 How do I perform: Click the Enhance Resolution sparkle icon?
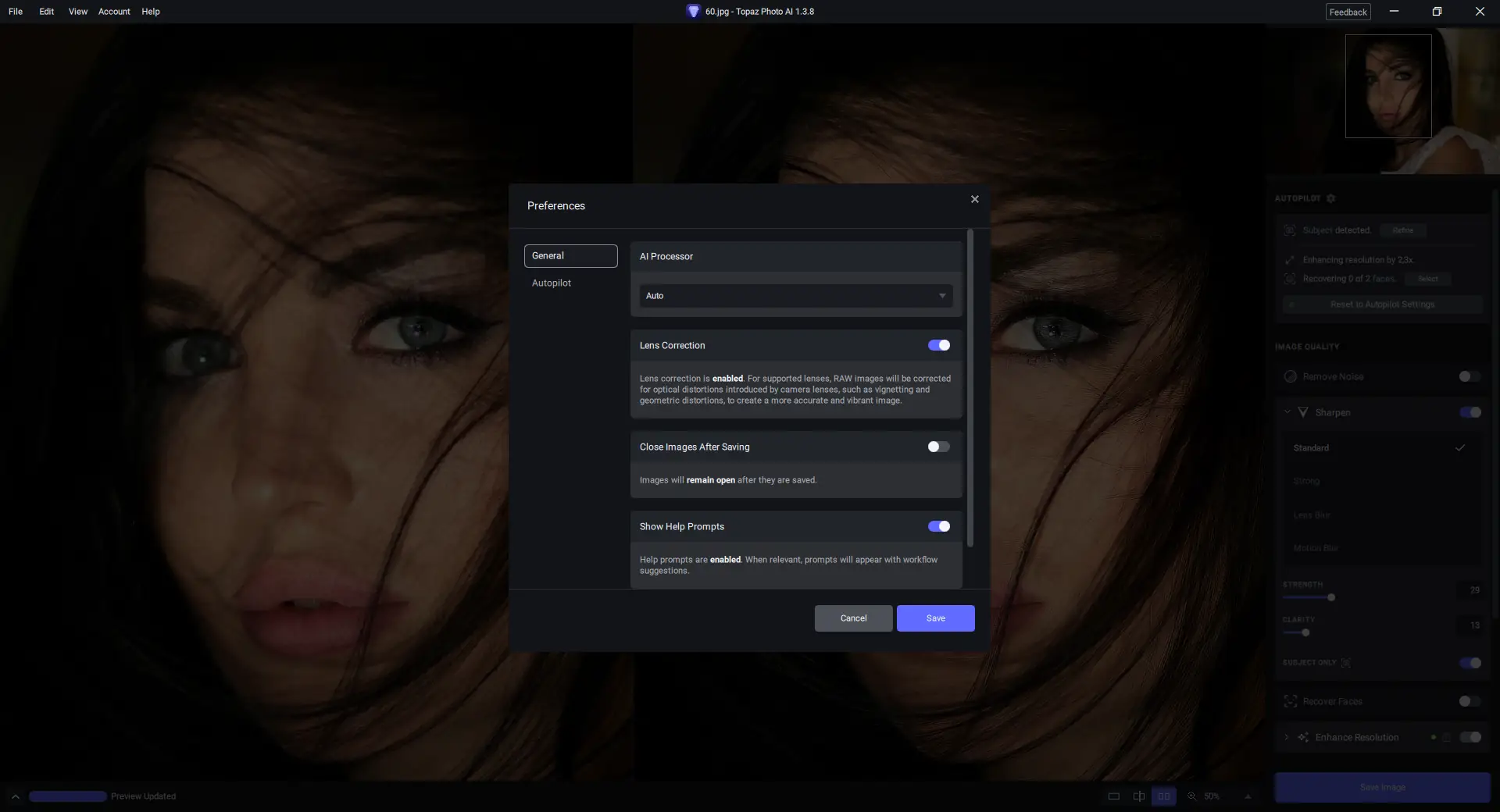[1303, 737]
